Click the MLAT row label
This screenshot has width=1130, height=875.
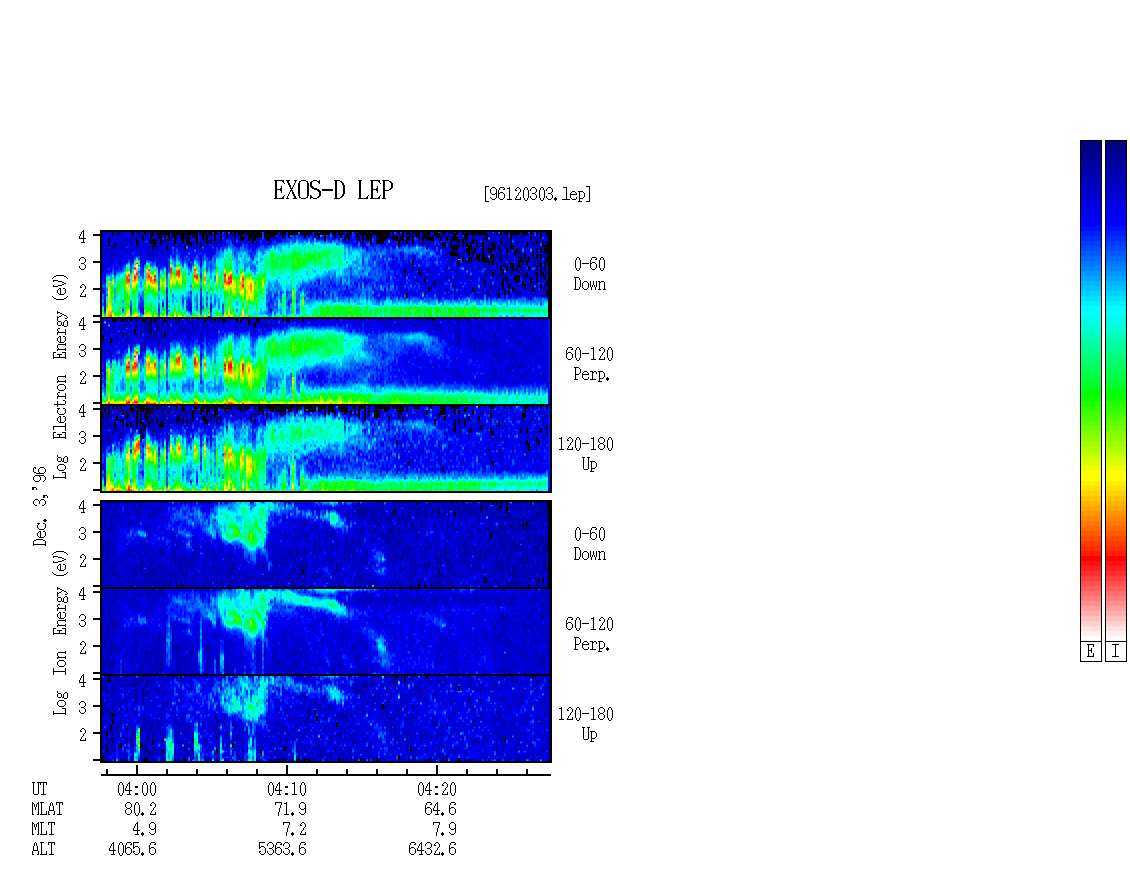click(47, 809)
